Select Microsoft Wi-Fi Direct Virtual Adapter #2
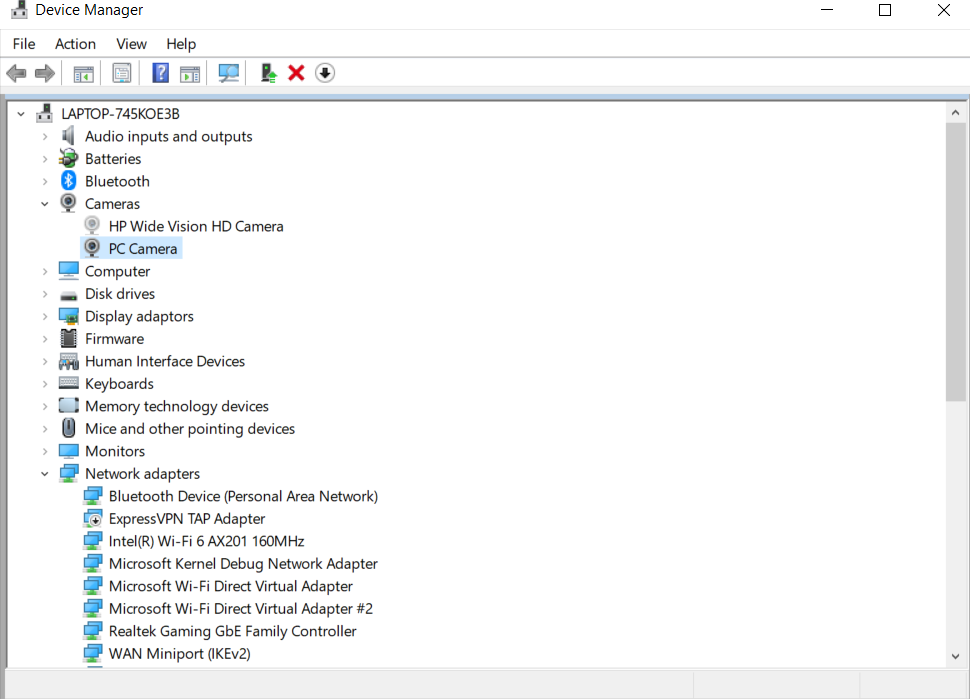970x699 pixels. tap(241, 609)
